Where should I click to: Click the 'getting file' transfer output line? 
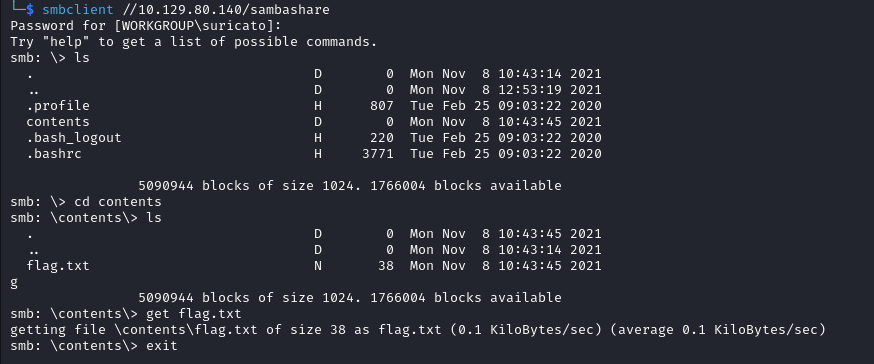pos(417,330)
